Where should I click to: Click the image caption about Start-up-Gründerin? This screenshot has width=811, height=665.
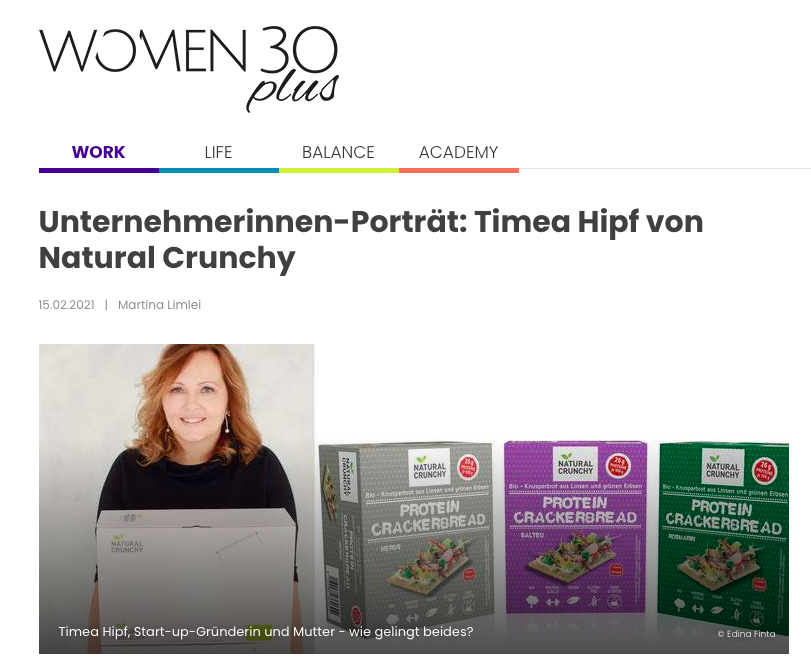tap(266, 631)
